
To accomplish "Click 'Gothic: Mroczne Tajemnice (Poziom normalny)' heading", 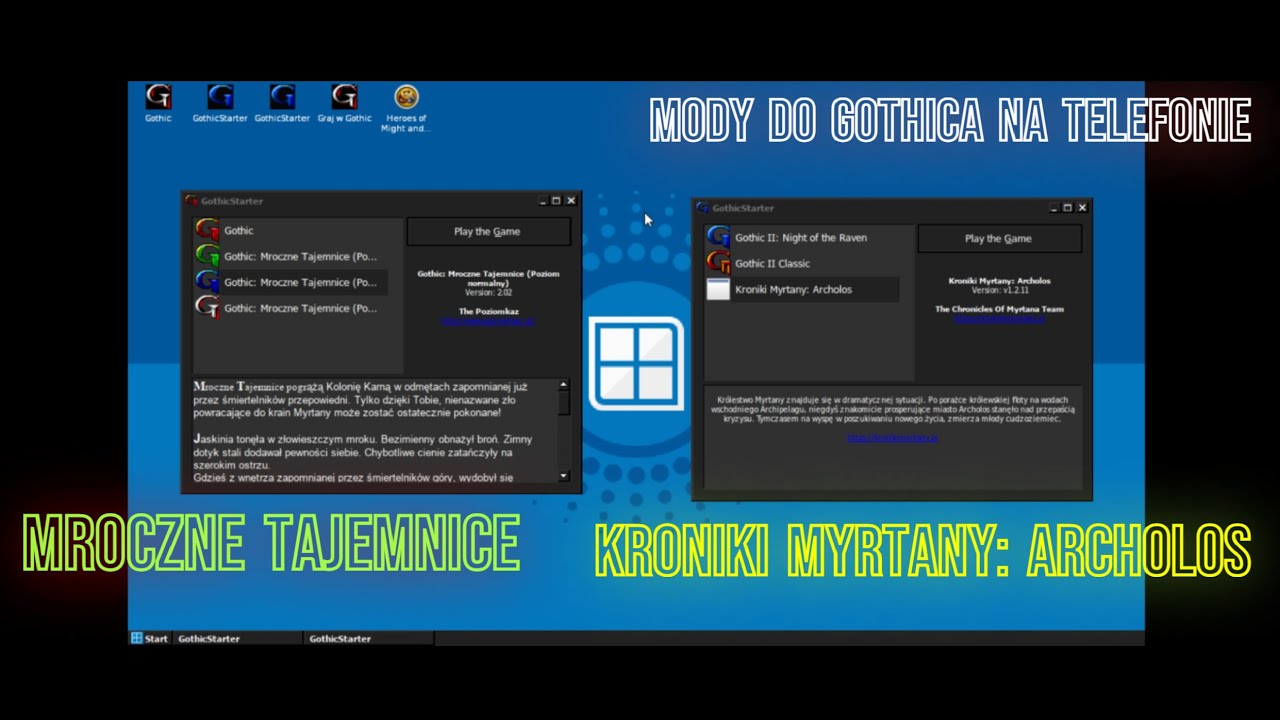I will (x=488, y=278).
